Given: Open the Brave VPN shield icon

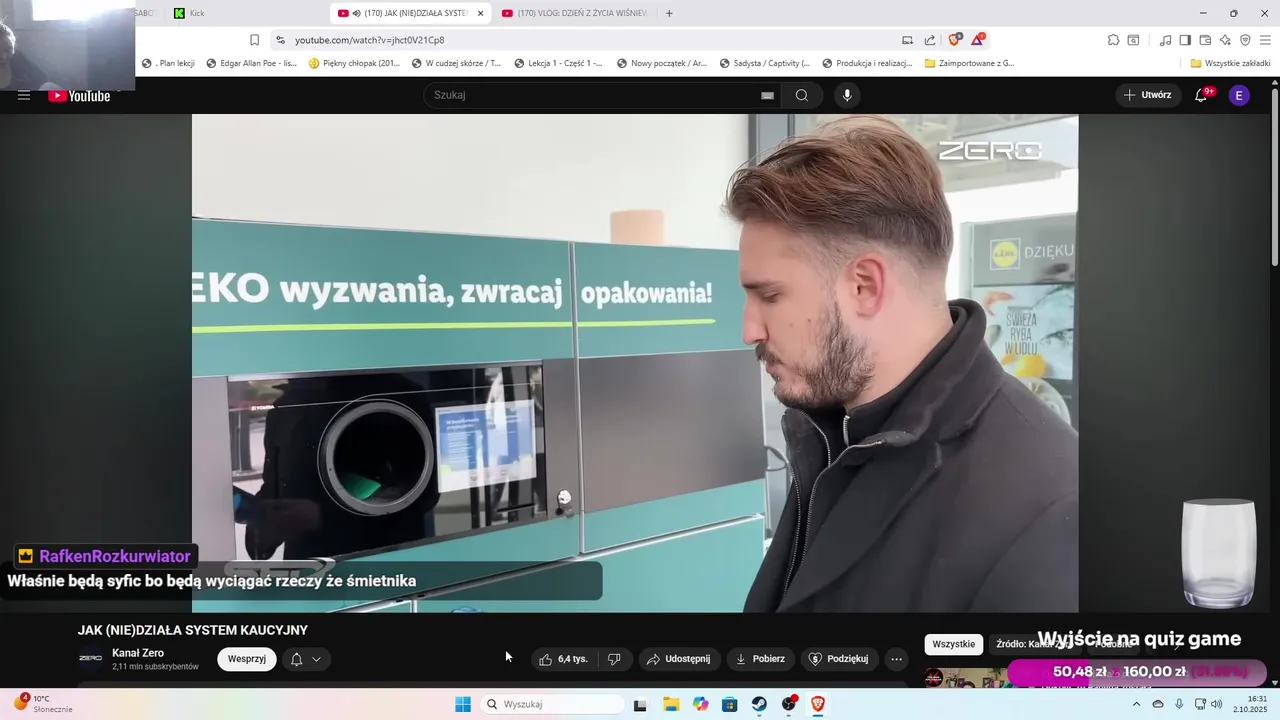Looking at the screenshot, I should [x=1245, y=40].
